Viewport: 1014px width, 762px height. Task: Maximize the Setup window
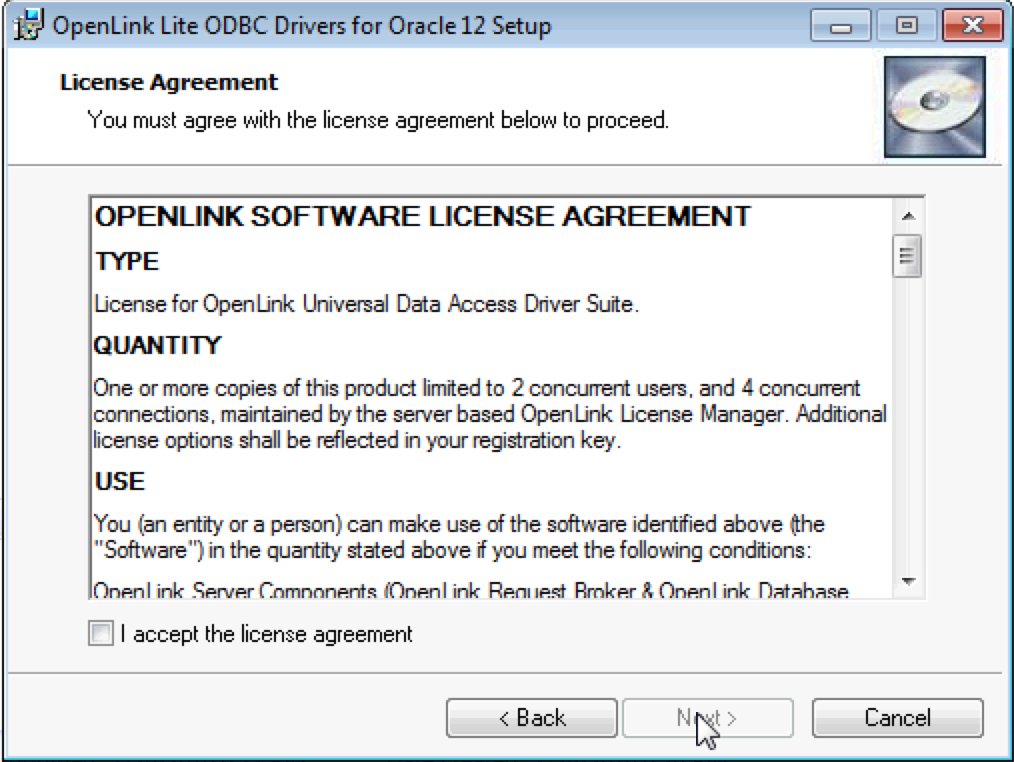click(x=906, y=25)
